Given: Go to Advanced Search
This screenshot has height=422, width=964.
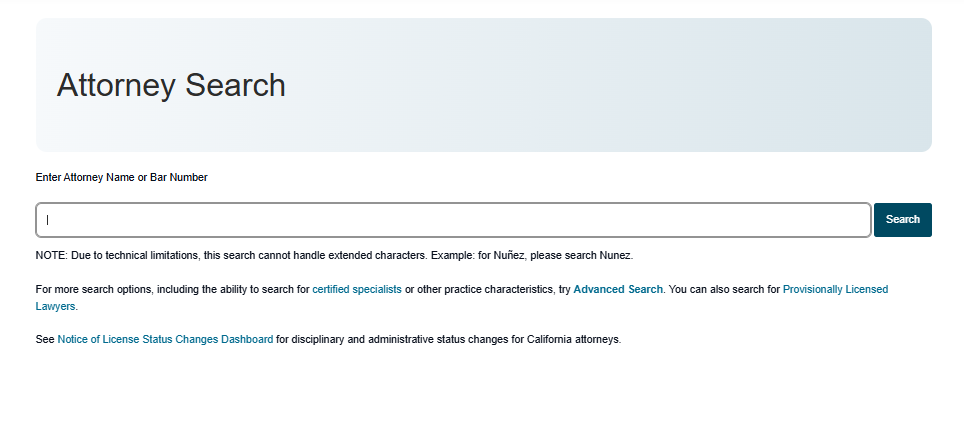Looking at the screenshot, I should click(617, 289).
